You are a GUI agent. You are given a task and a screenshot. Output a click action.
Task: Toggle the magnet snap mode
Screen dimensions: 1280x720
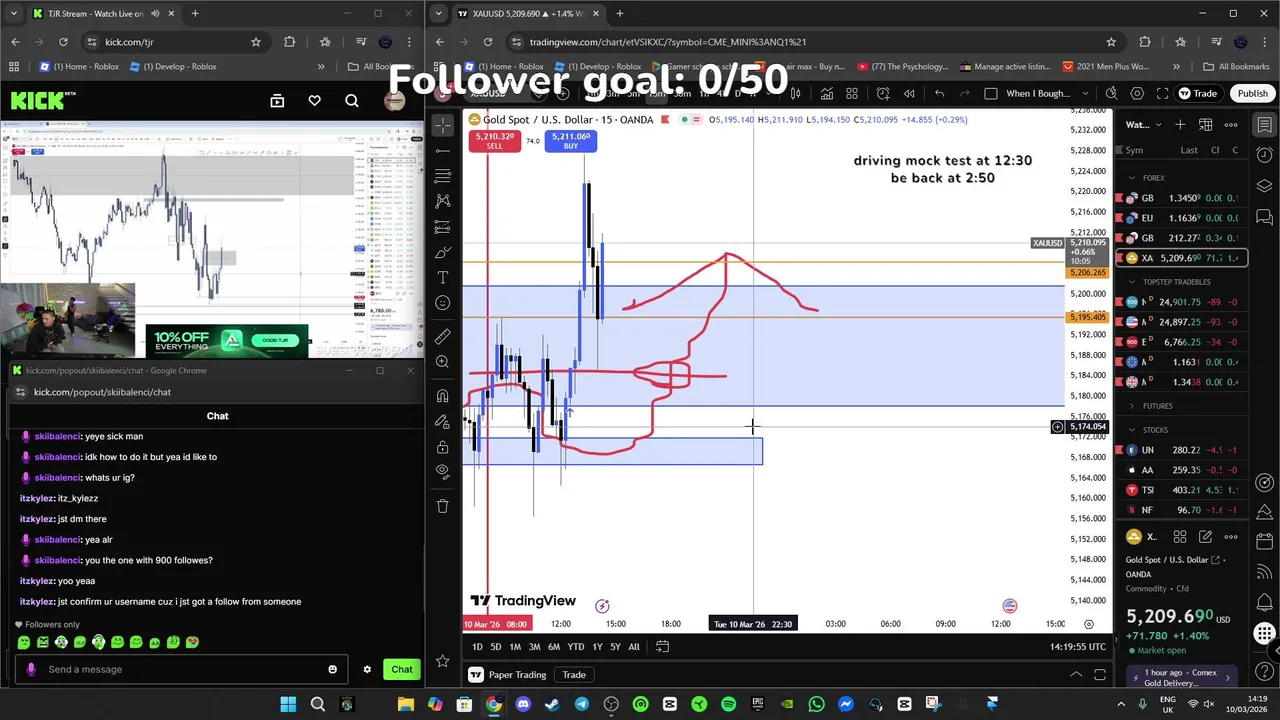coord(443,396)
